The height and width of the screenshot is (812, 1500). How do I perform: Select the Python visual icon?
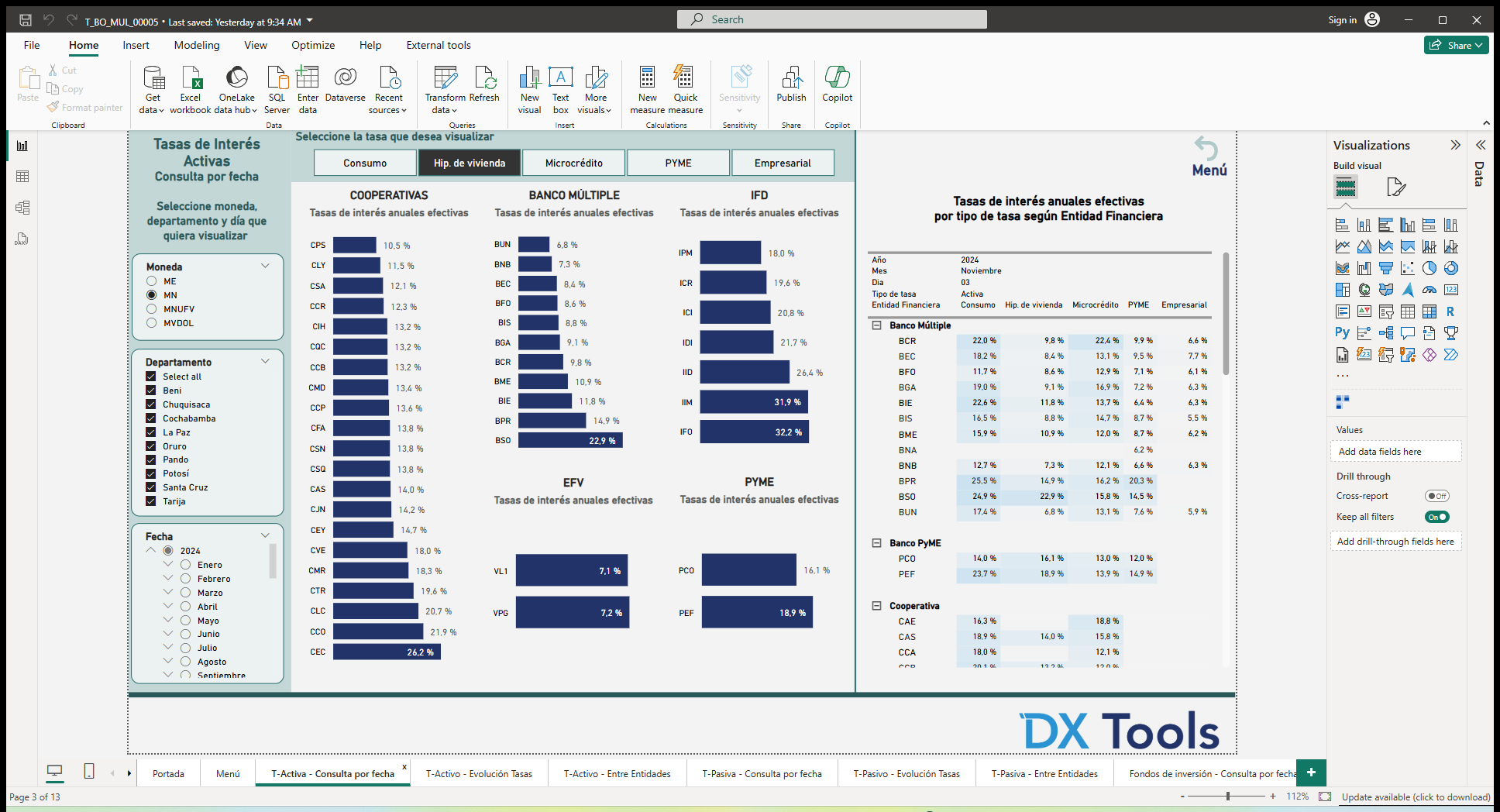[1342, 332]
